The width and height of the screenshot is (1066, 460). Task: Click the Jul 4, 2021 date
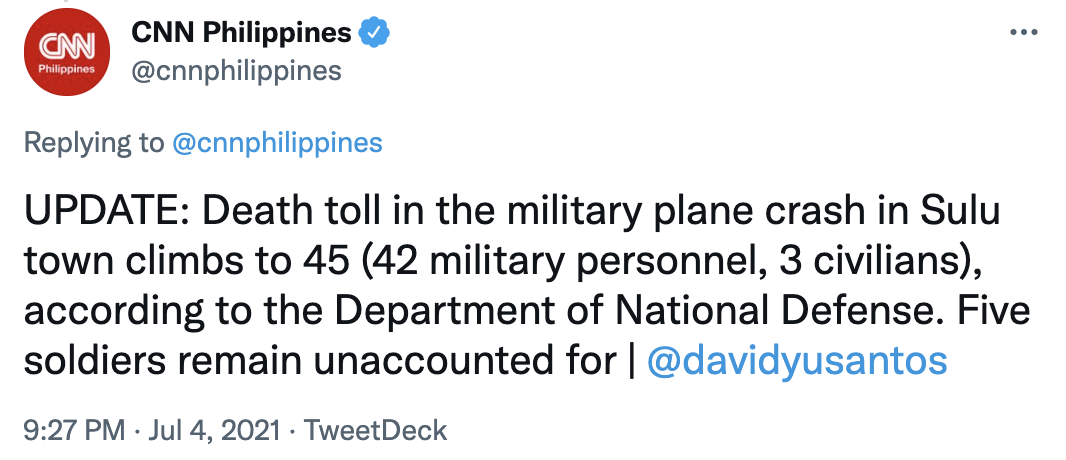click(x=208, y=431)
